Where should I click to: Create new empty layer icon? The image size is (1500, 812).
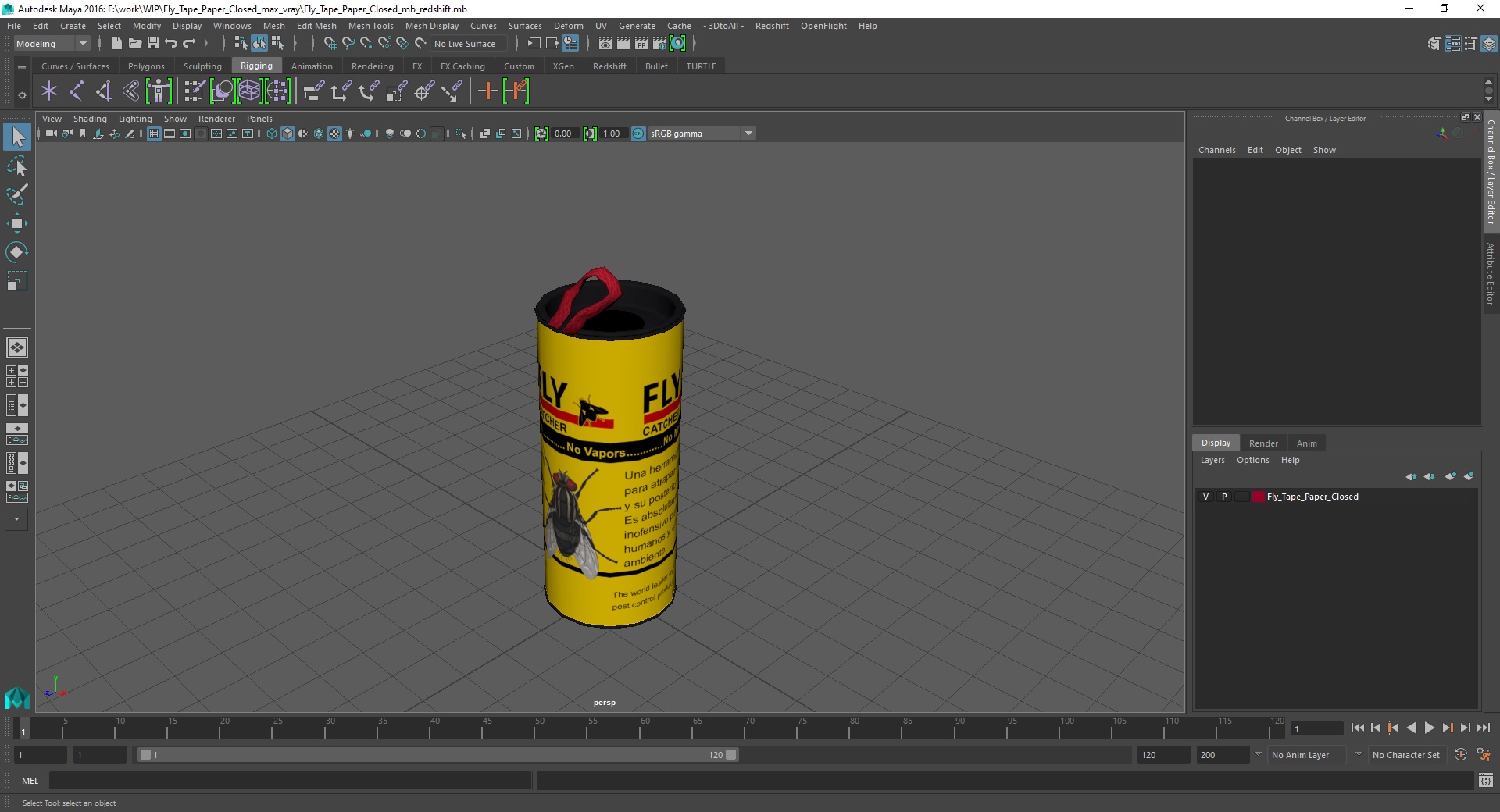pyautogui.click(x=1451, y=476)
